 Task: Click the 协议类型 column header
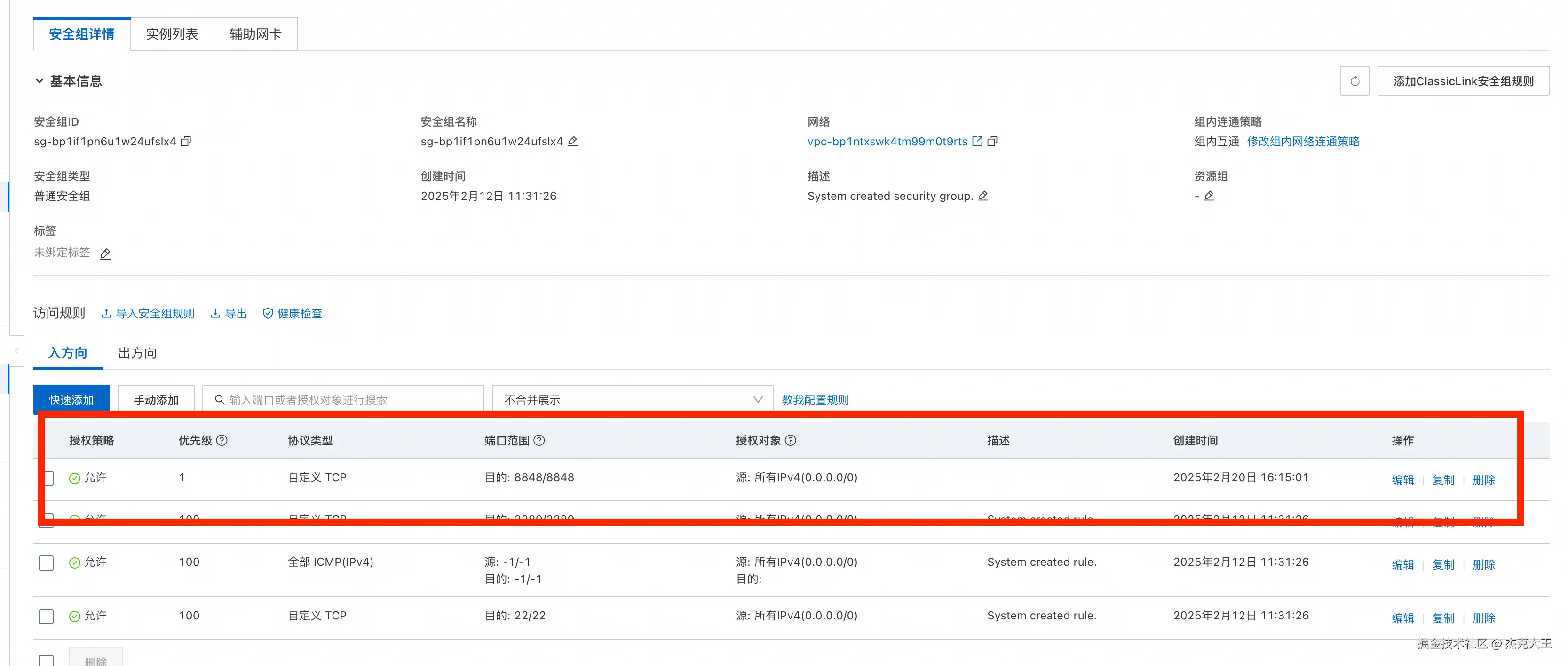(310, 440)
